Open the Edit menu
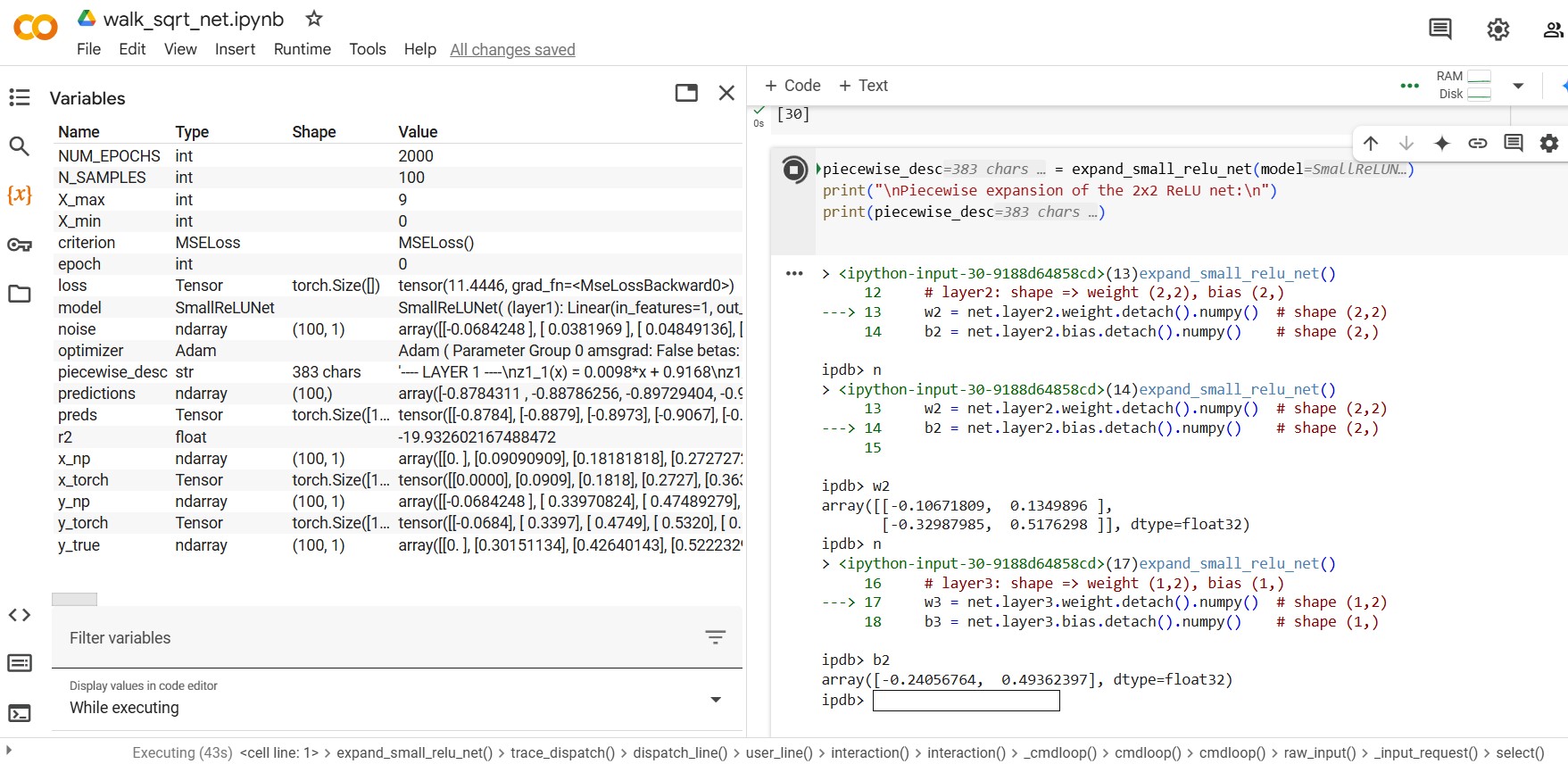Viewport: 1568px width, 764px height. coord(132,49)
